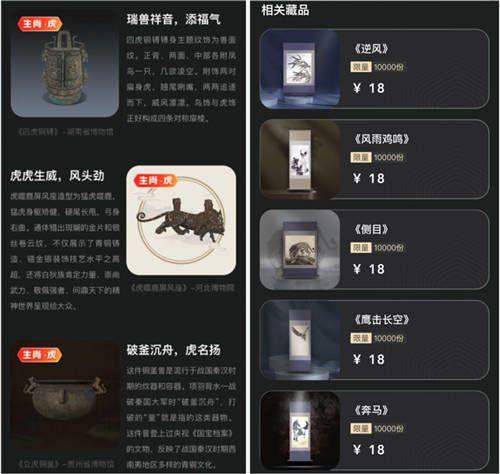Open the 《风雨鸡鸣》 collectible card
Image resolution: width=500 pixels, height=474 pixels.
374,159
